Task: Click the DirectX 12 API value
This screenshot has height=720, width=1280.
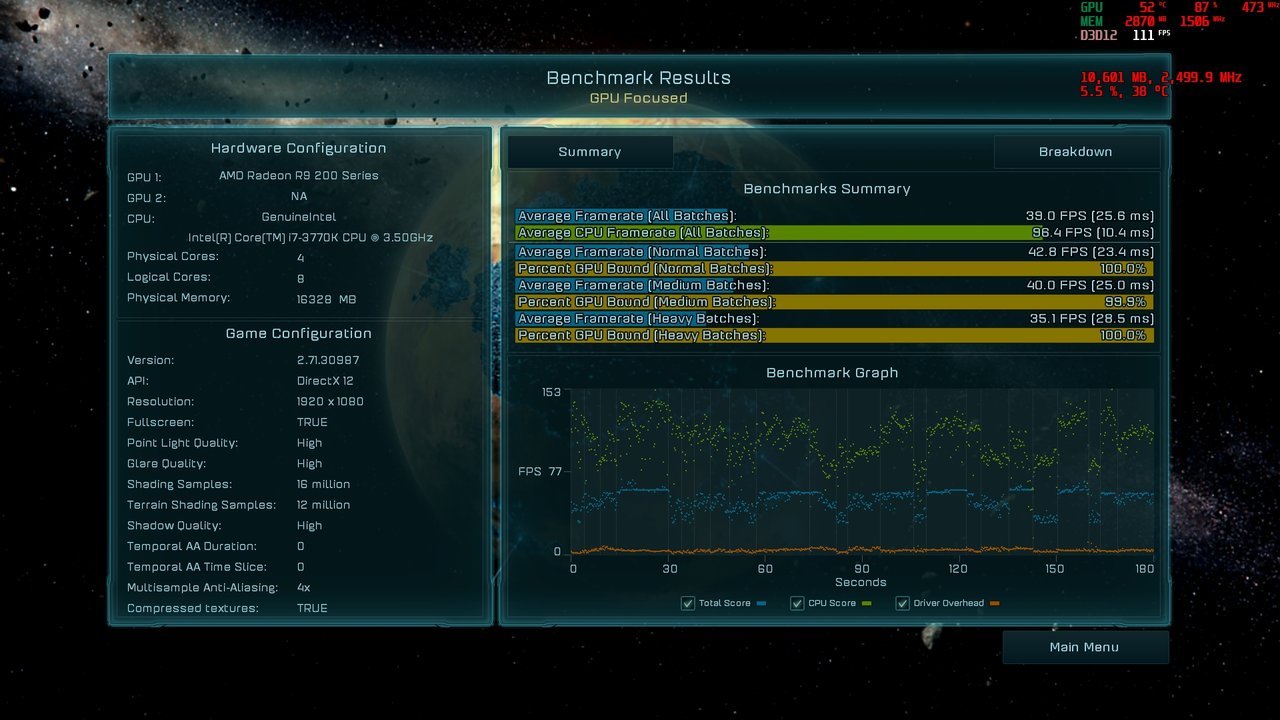Action: pos(325,381)
